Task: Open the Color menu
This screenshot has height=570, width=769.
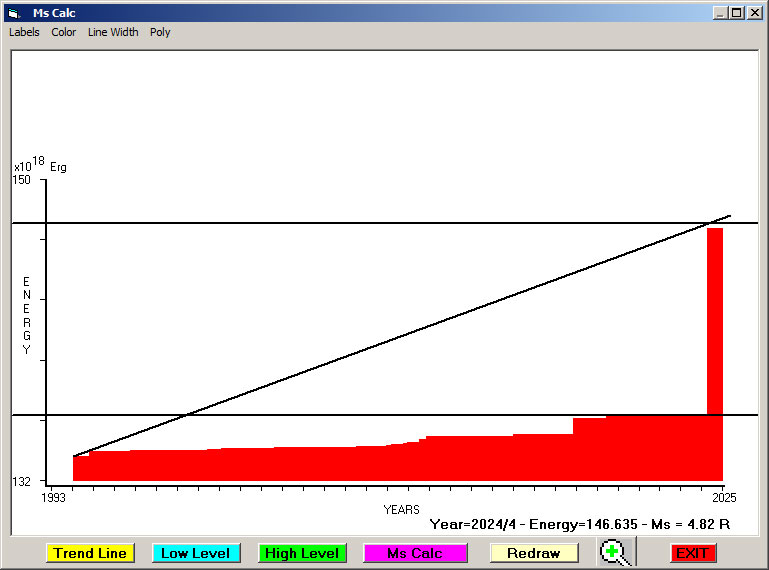Action: [x=64, y=32]
